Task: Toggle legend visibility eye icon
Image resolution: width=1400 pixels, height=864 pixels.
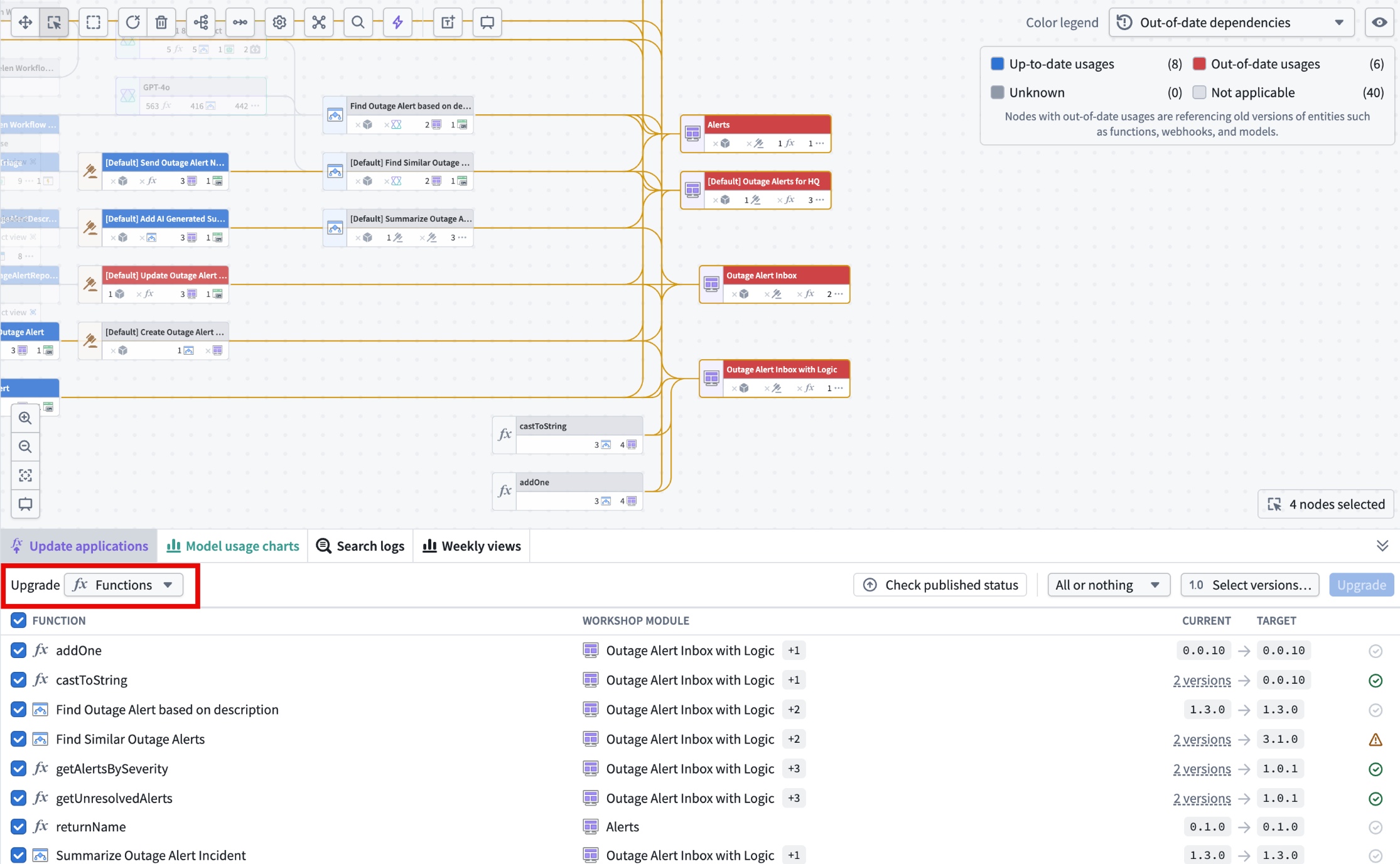Action: 1379,23
